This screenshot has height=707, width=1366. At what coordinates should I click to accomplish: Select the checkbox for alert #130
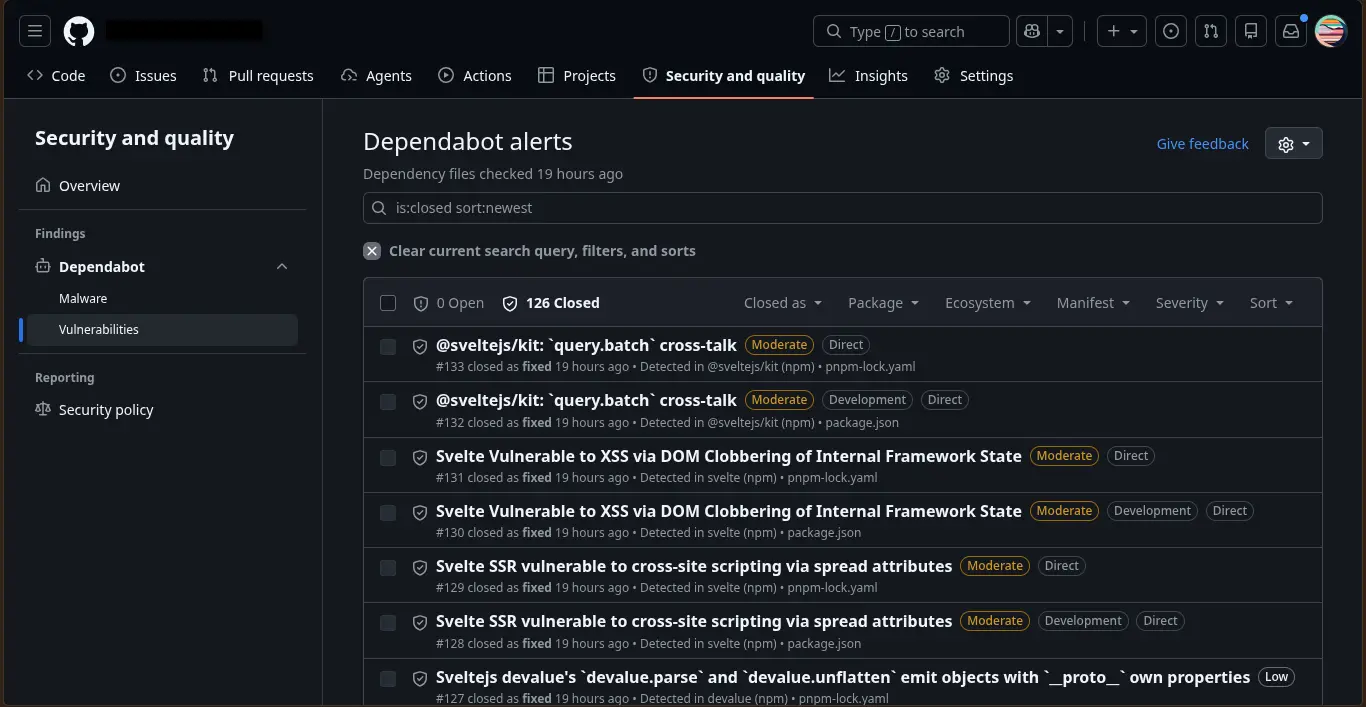[388, 512]
